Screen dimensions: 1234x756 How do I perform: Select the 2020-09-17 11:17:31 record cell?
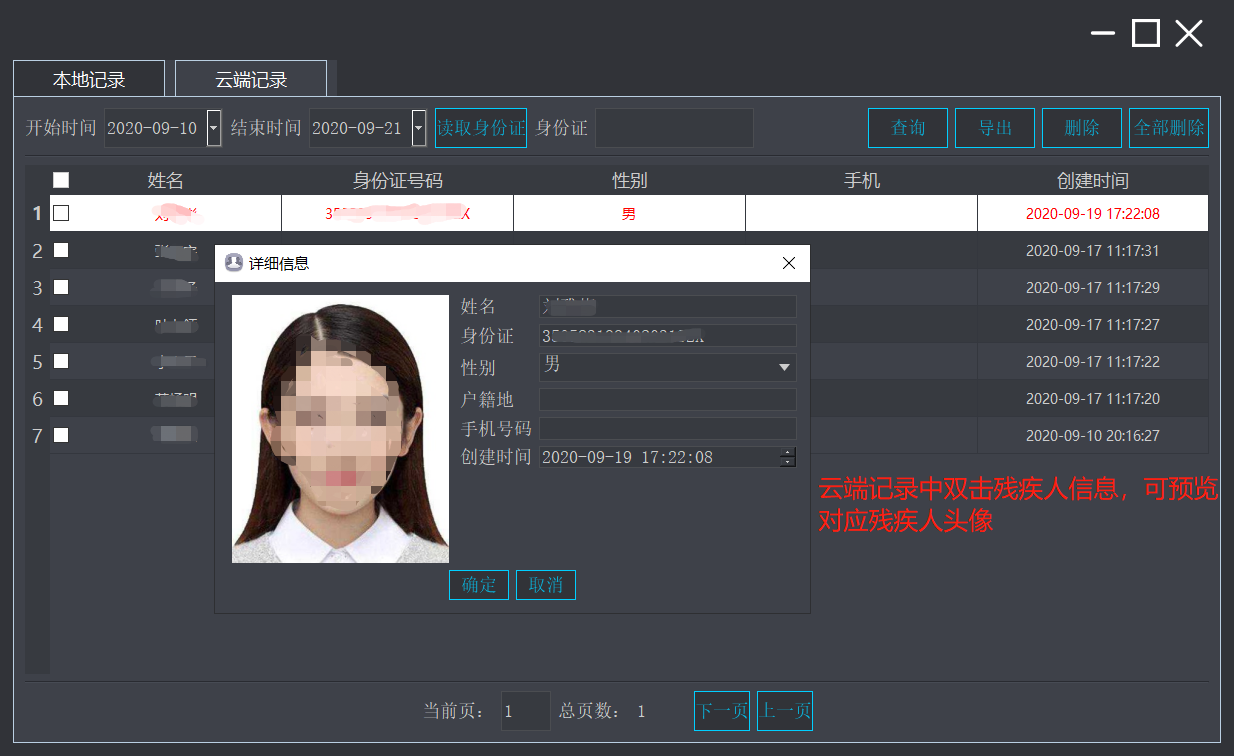pyautogui.click(x=1093, y=250)
